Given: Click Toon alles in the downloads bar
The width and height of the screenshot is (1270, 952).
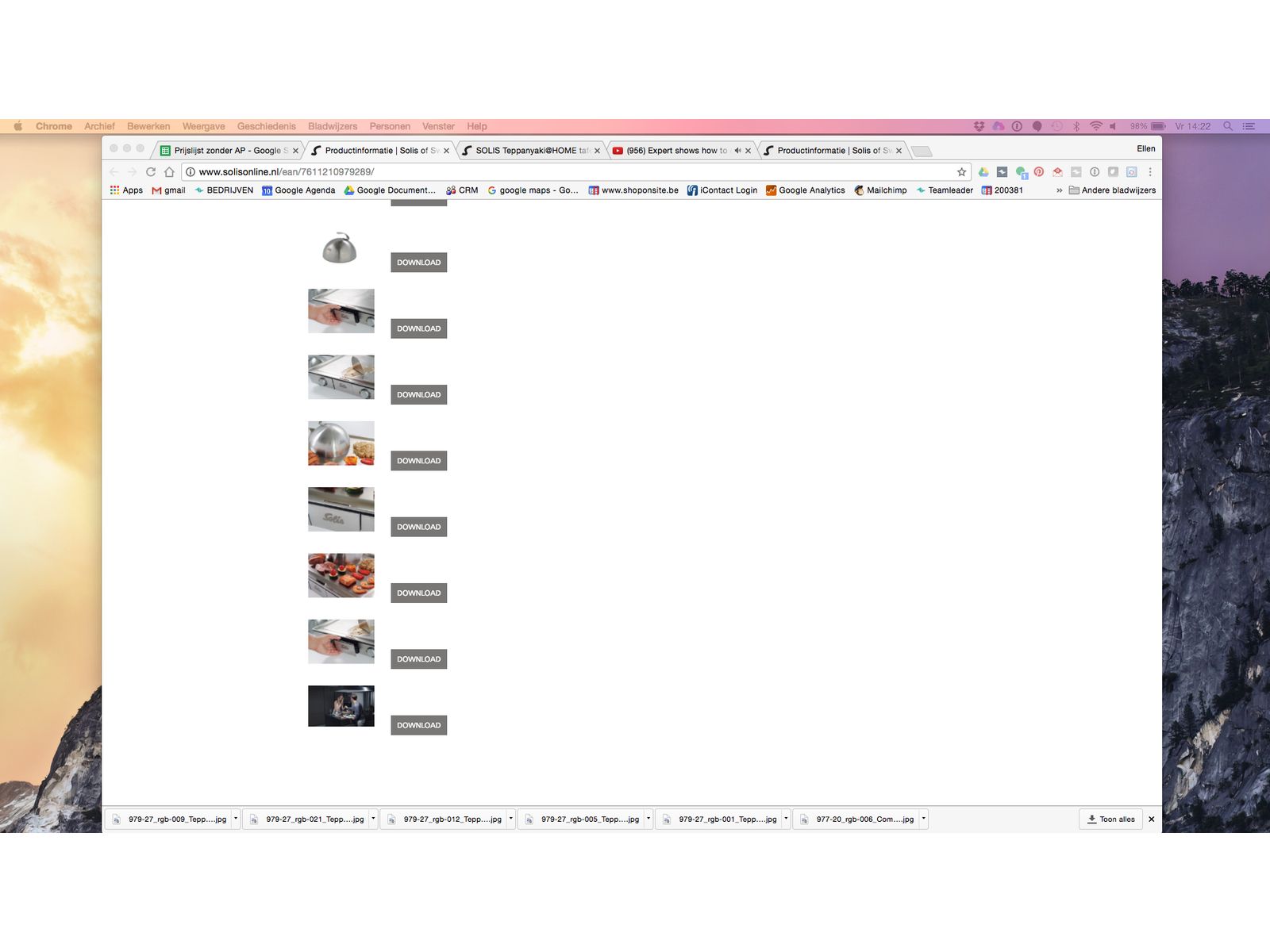Looking at the screenshot, I should coord(1110,820).
